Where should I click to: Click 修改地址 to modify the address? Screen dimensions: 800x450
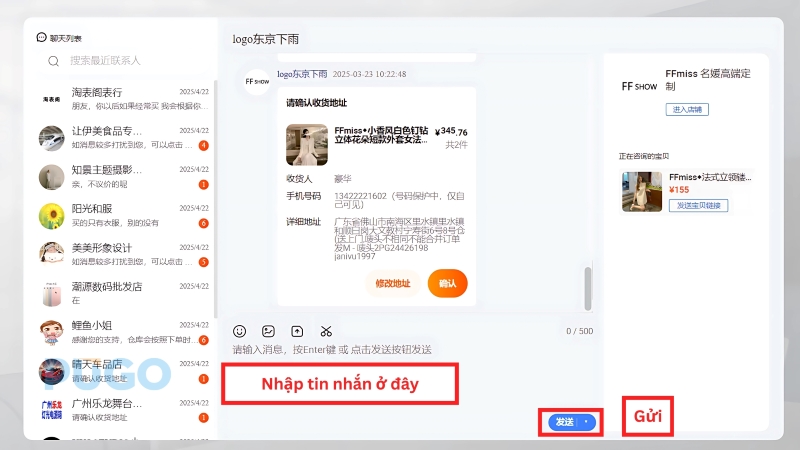[393, 284]
